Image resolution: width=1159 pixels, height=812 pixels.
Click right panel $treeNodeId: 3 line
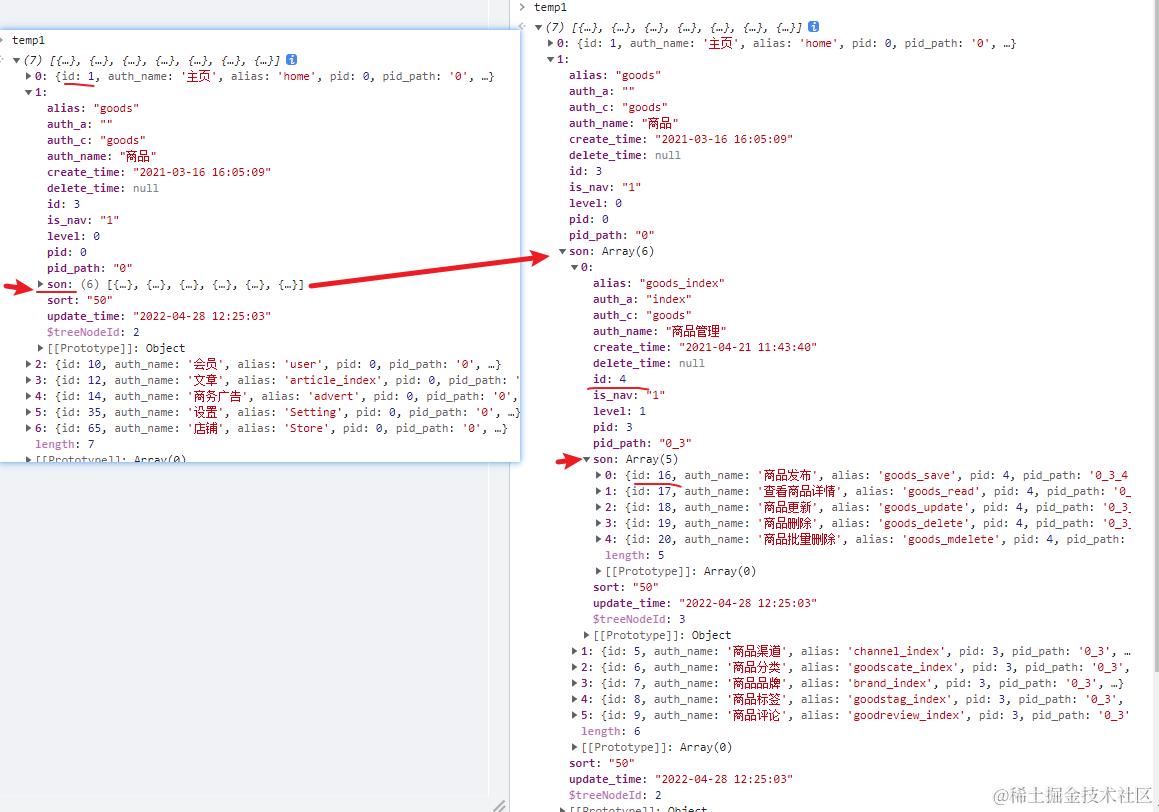(639, 619)
